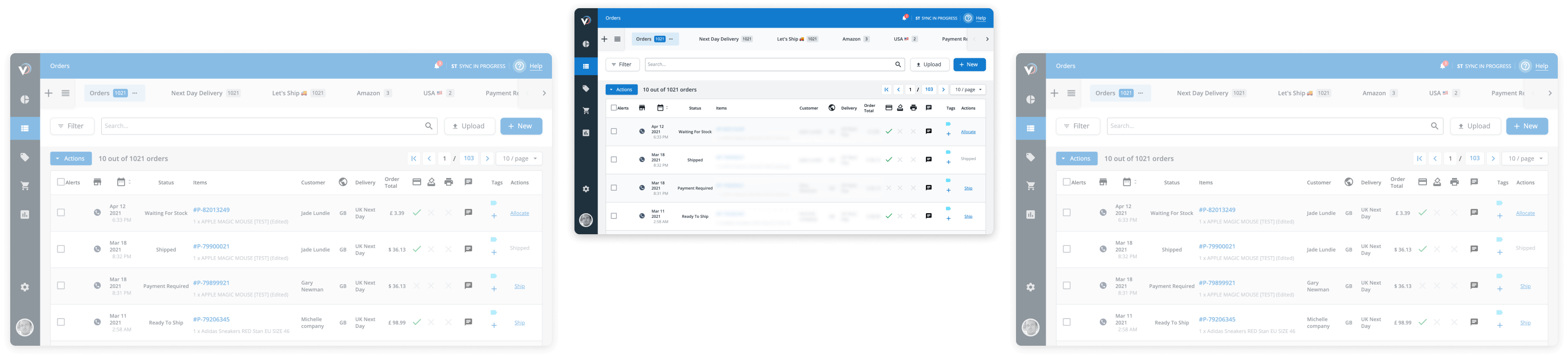Tick the Alerts select-all checkbox in center window
This screenshot has height=358, width=1568.
[x=614, y=108]
